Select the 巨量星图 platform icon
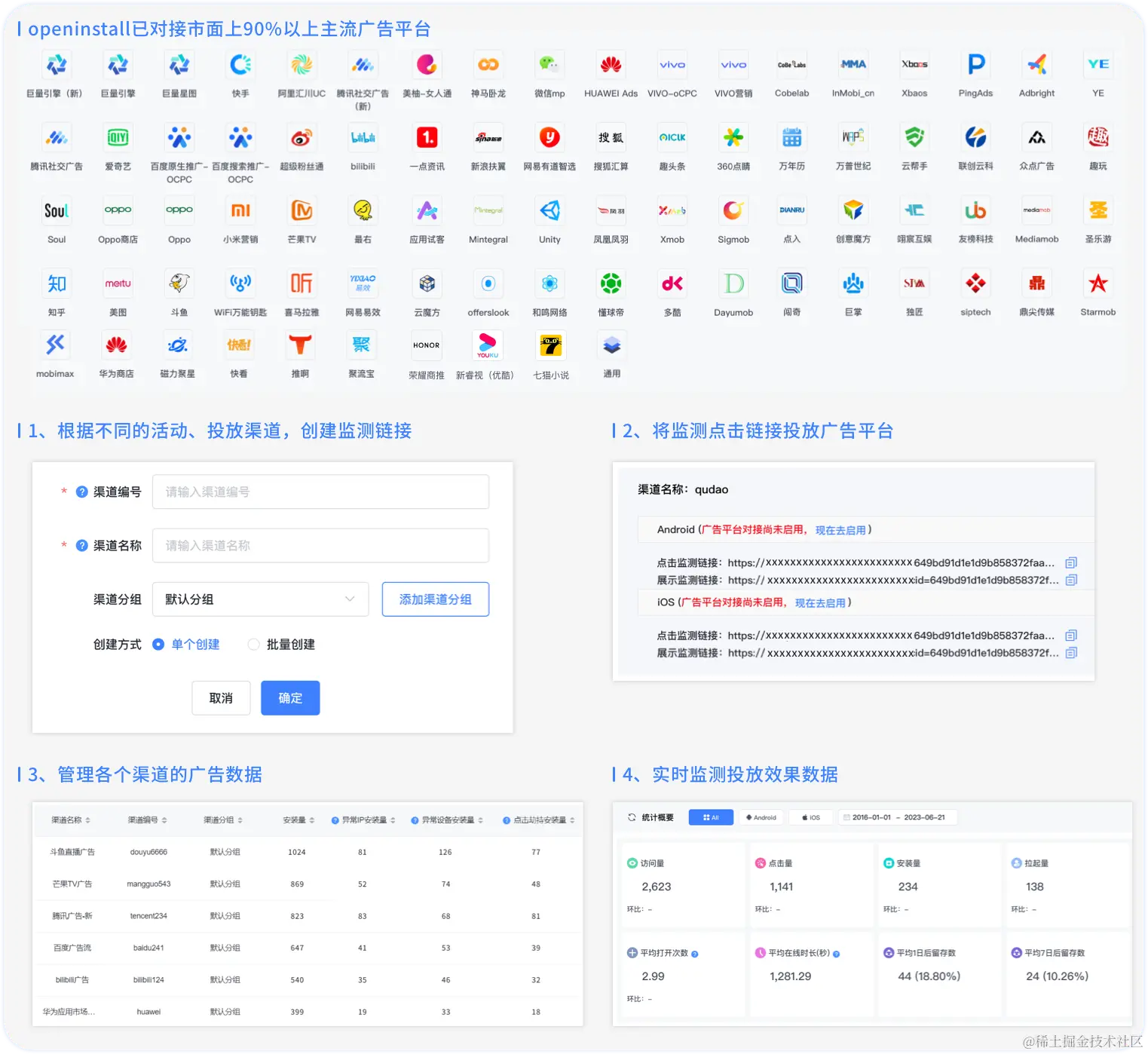1148x1054 pixels. (179, 65)
